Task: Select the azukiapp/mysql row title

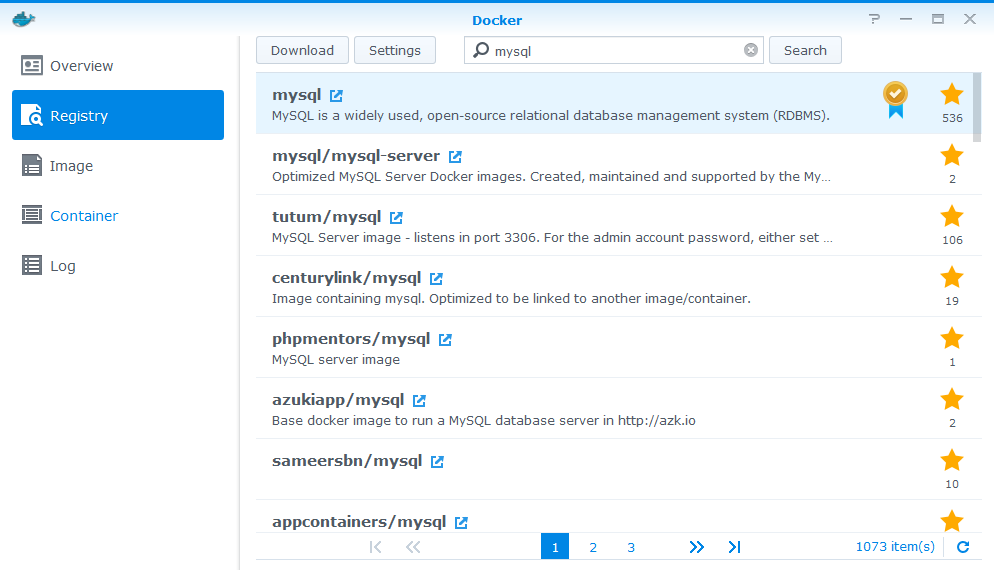Action: (x=338, y=400)
